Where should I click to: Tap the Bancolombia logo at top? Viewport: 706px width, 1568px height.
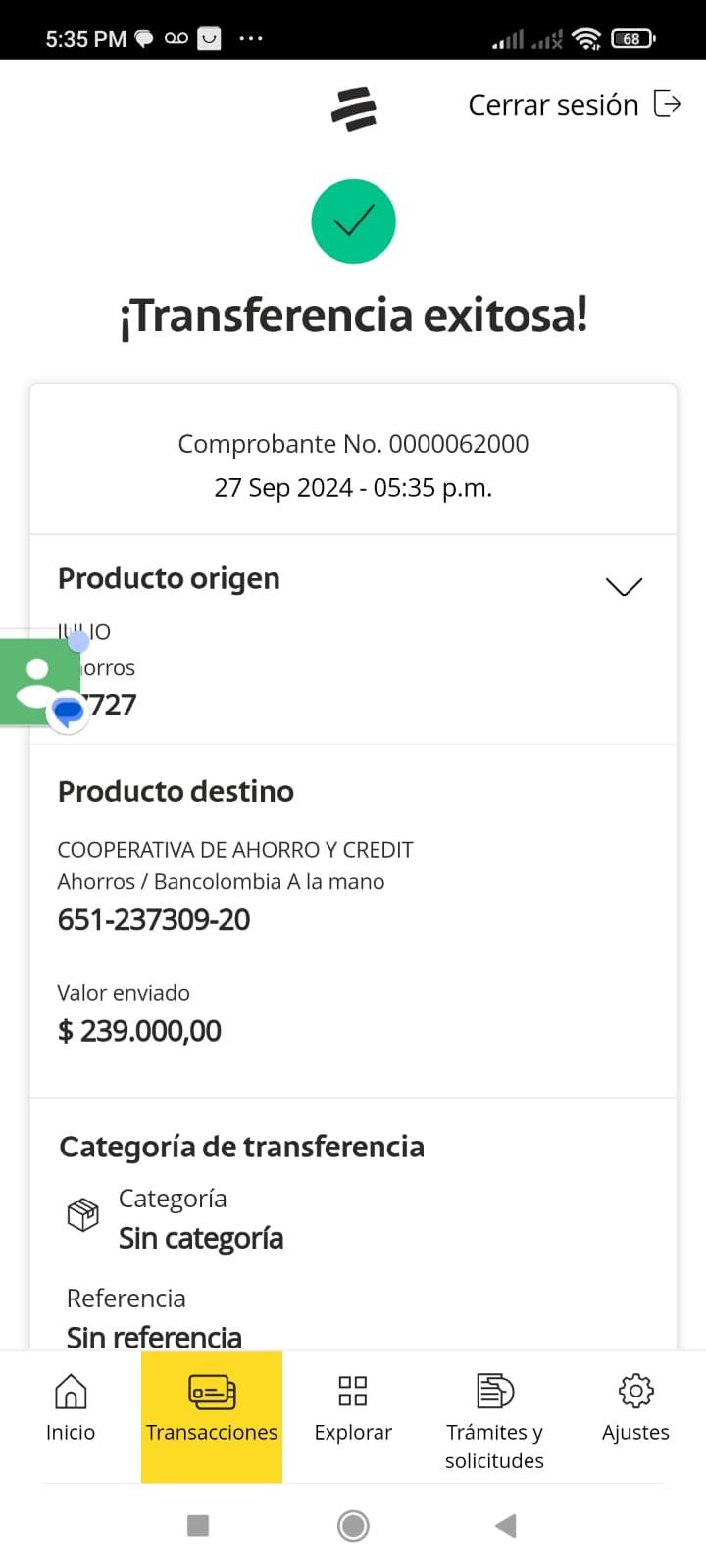click(x=354, y=109)
